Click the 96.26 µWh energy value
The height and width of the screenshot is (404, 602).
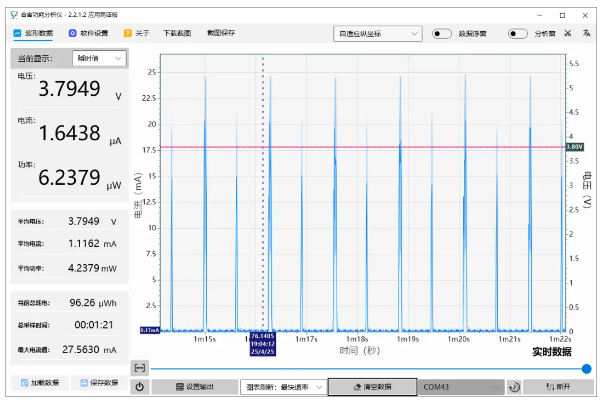coord(93,303)
